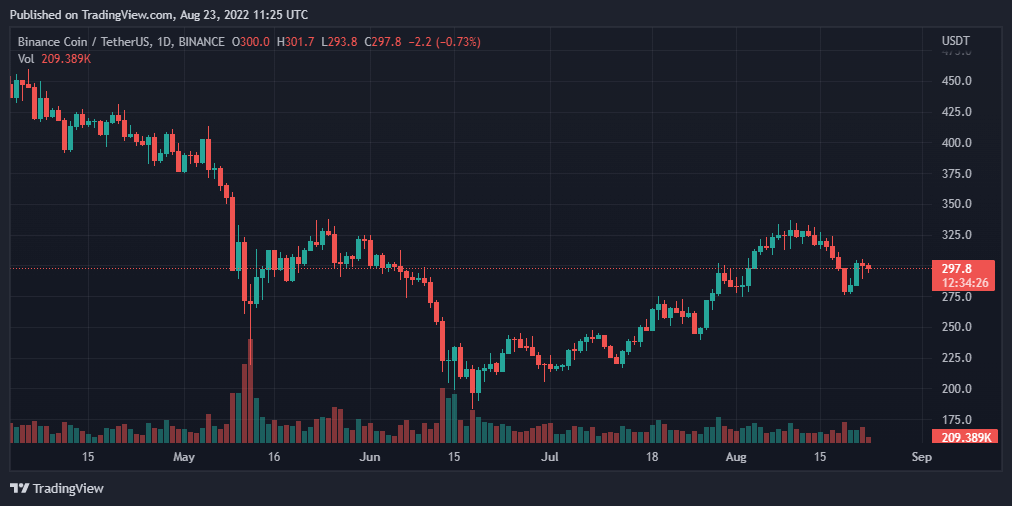Viewport: 1012px width, 506px height.
Task: Click the 375.0 price axis label
Action: pos(956,174)
